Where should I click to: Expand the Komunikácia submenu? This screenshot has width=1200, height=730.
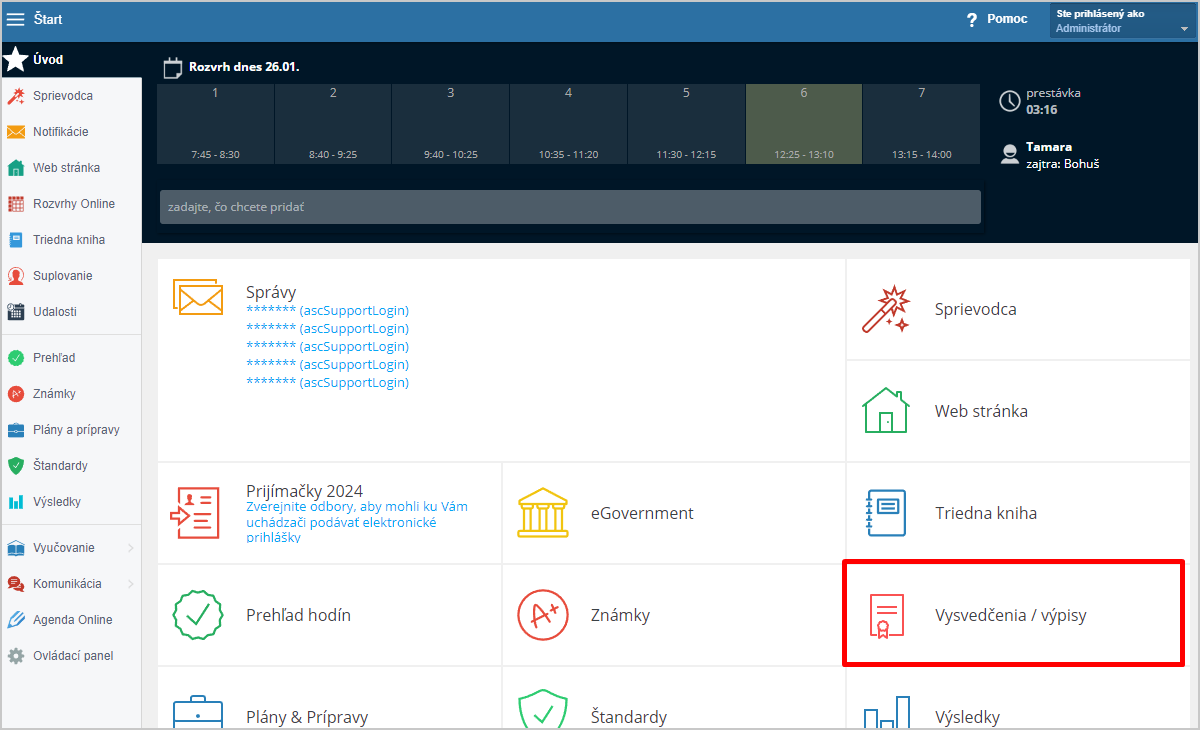click(130, 584)
